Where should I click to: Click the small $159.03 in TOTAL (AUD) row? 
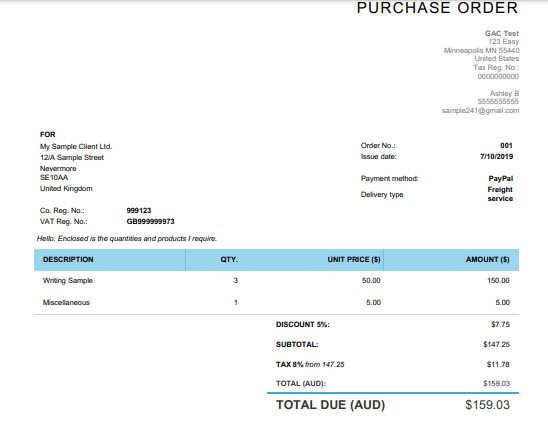[x=497, y=384]
